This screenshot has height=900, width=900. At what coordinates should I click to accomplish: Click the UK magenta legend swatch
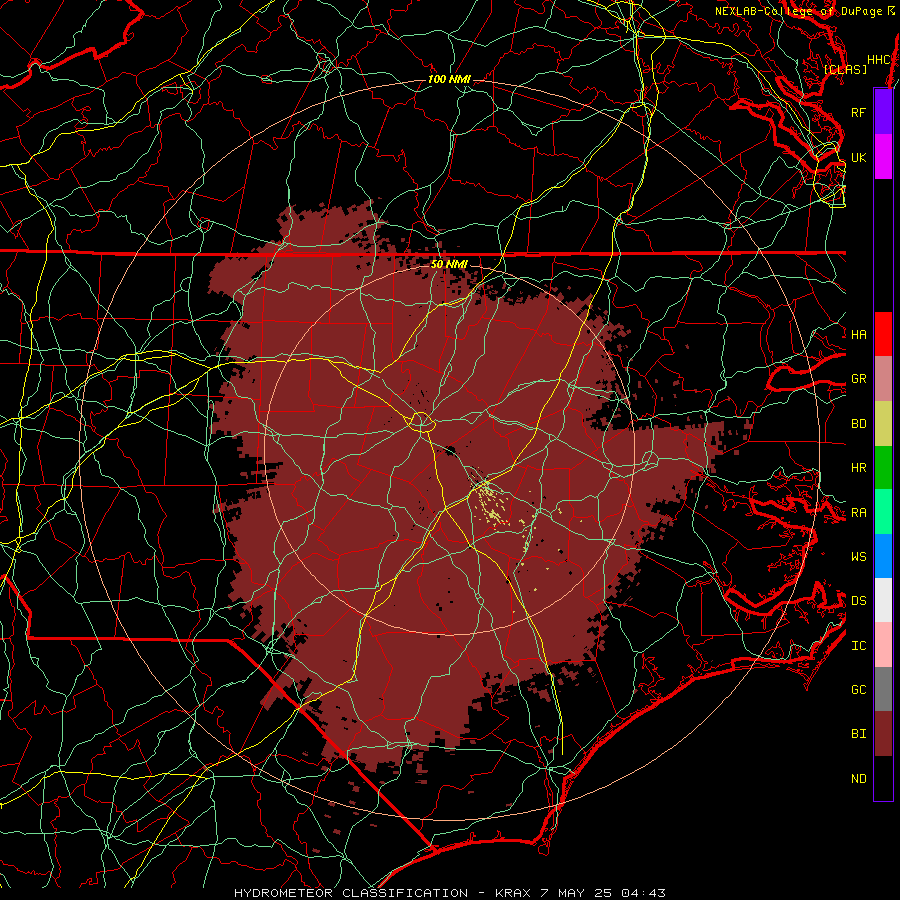coord(883,157)
